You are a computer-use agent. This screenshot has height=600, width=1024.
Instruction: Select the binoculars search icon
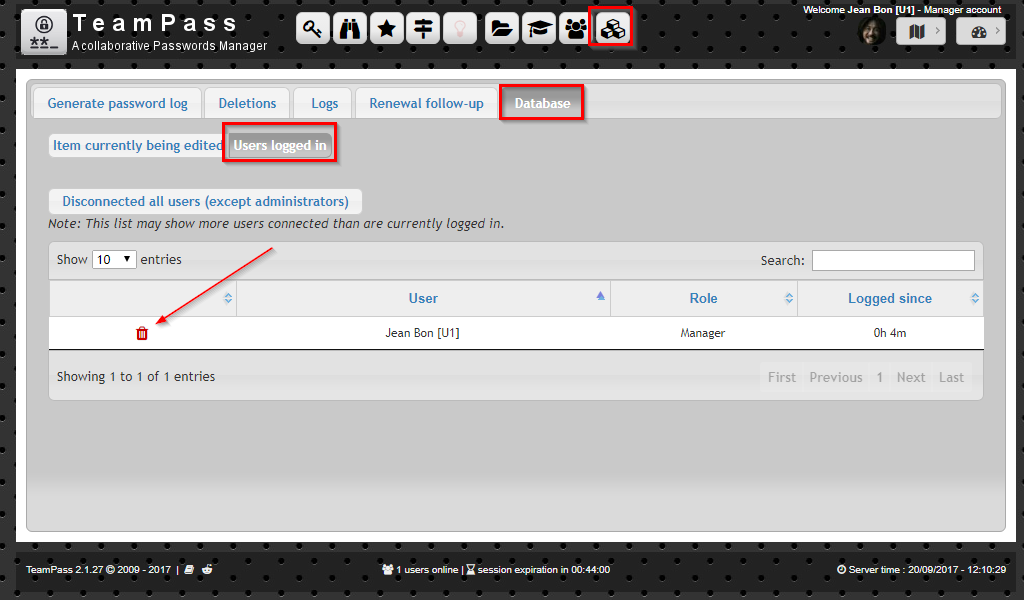click(x=349, y=28)
